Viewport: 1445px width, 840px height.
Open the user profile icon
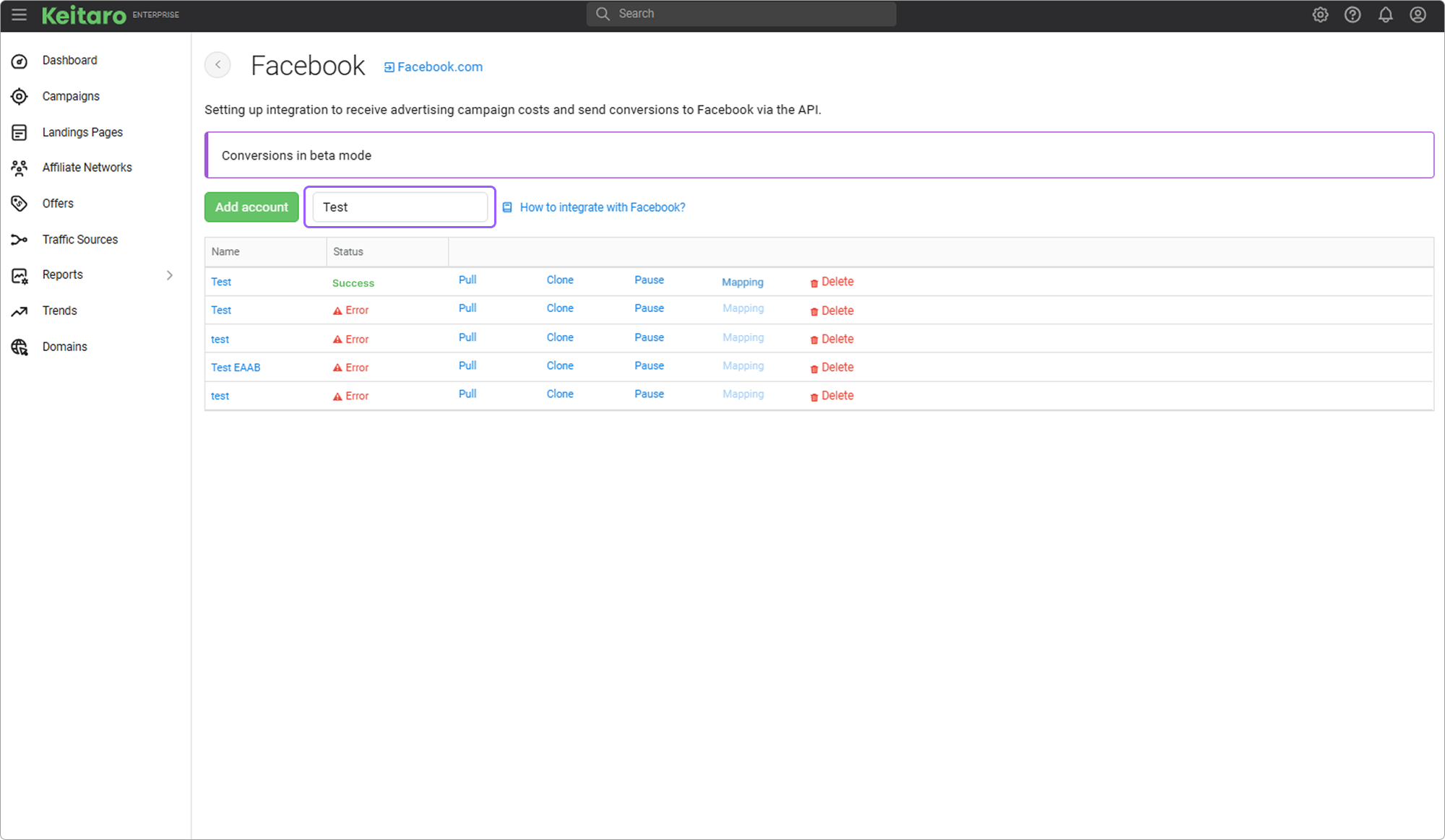click(1418, 14)
